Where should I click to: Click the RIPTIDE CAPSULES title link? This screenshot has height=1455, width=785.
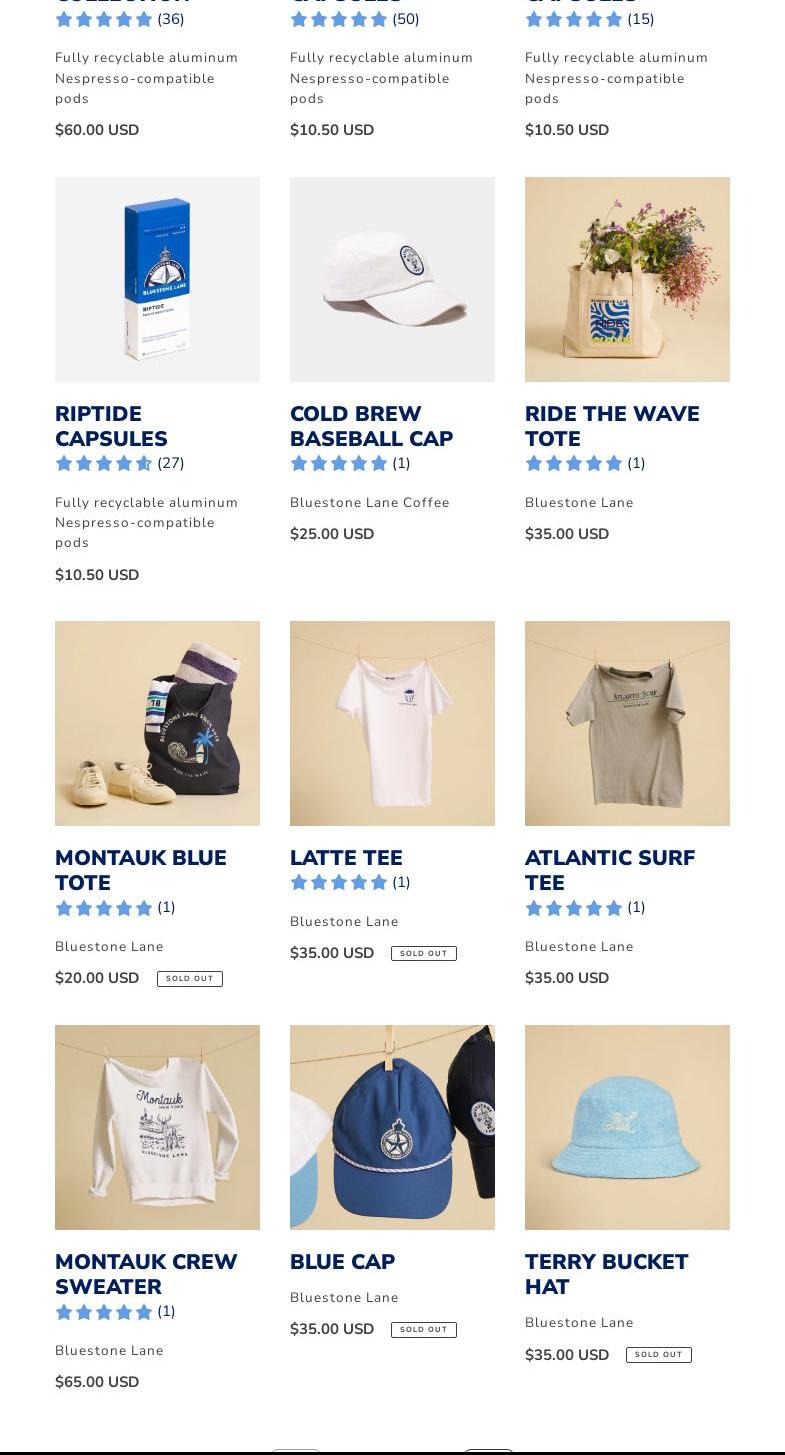111,426
